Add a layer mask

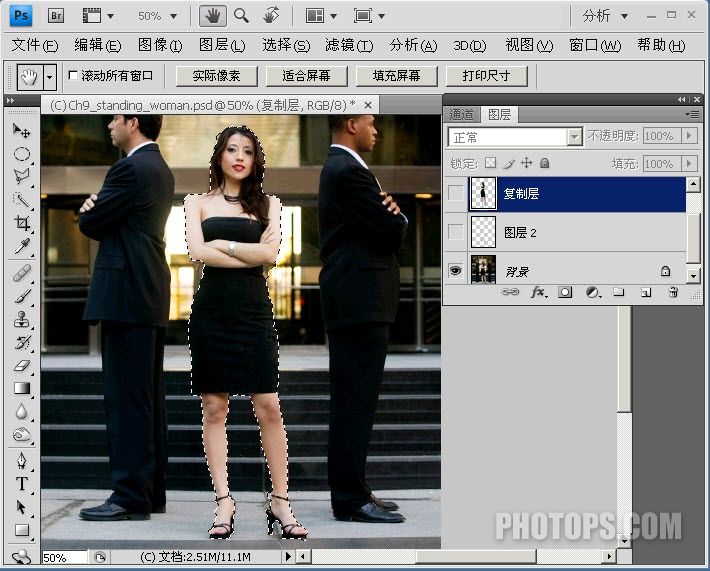pyautogui.click(x=565, y=292)
